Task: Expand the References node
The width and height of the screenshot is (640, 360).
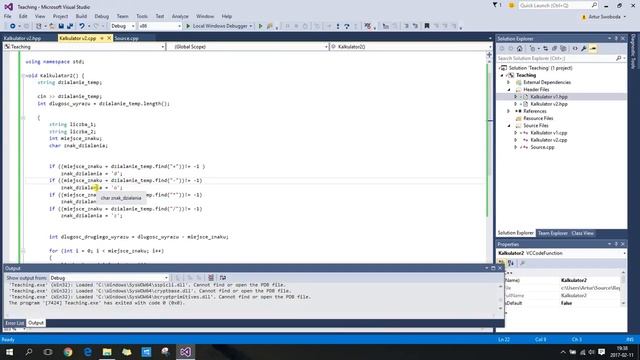Action: (x=509, y=111)
